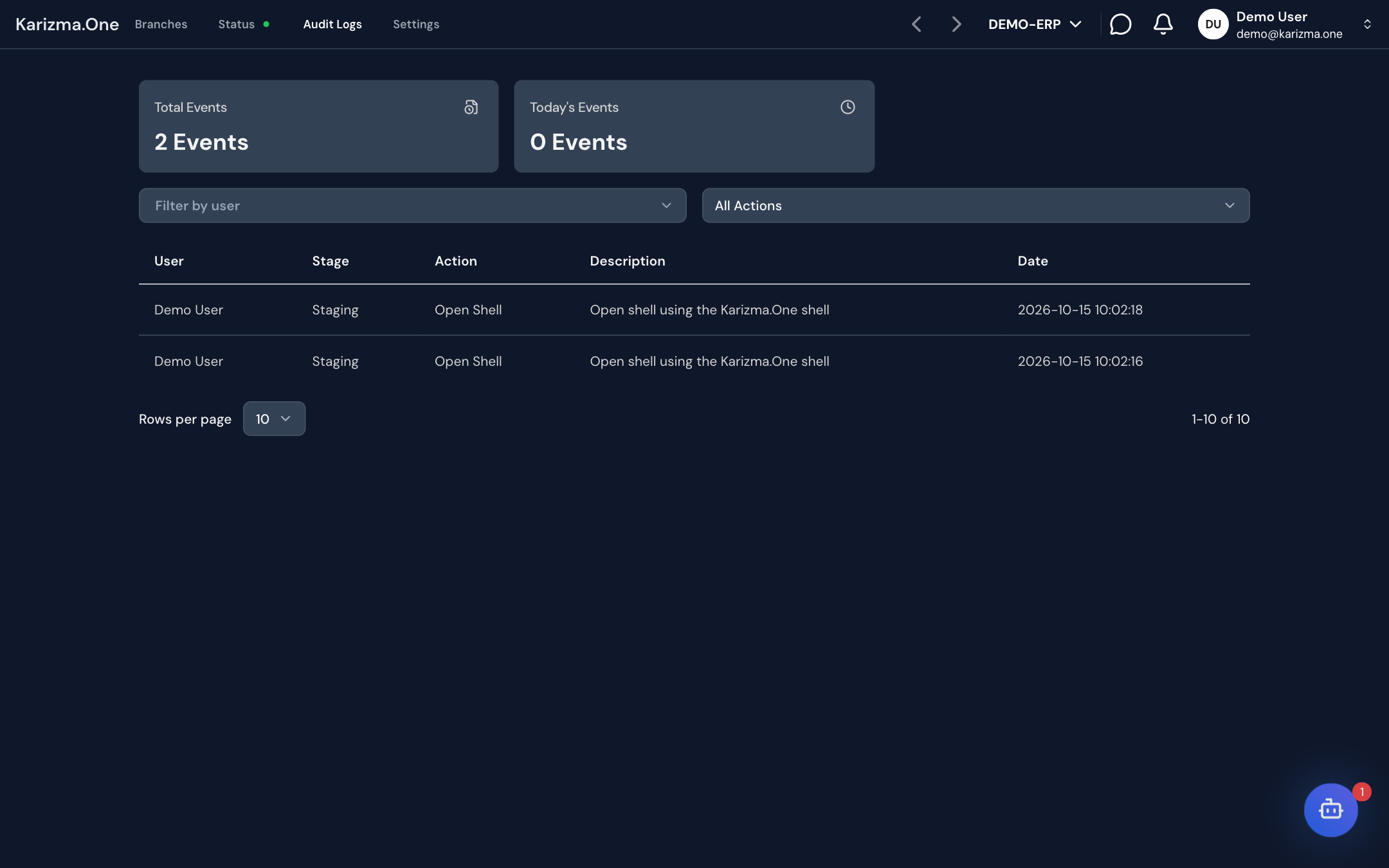Screen dimensions: 1389x868
Task: Go back with left chevron arrow
Action: tap(916, 24)
